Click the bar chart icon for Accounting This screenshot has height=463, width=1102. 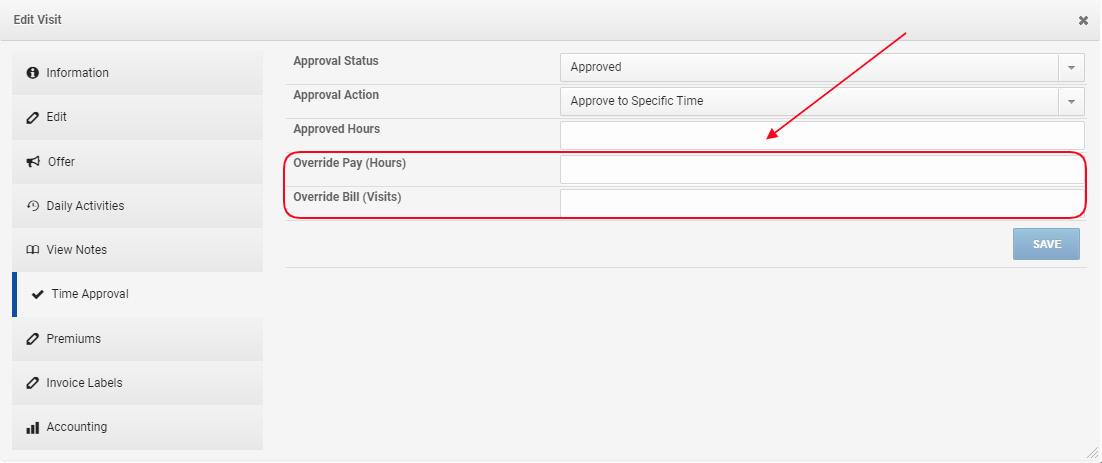point(32,427)
